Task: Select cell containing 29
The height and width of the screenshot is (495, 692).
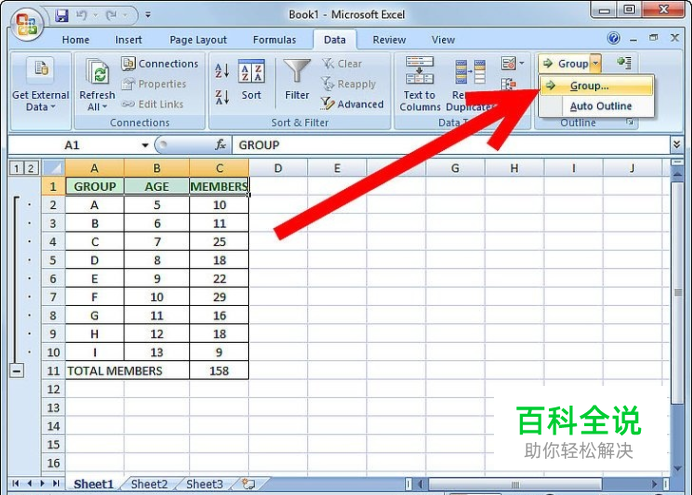Action: [x=219, y=297]
